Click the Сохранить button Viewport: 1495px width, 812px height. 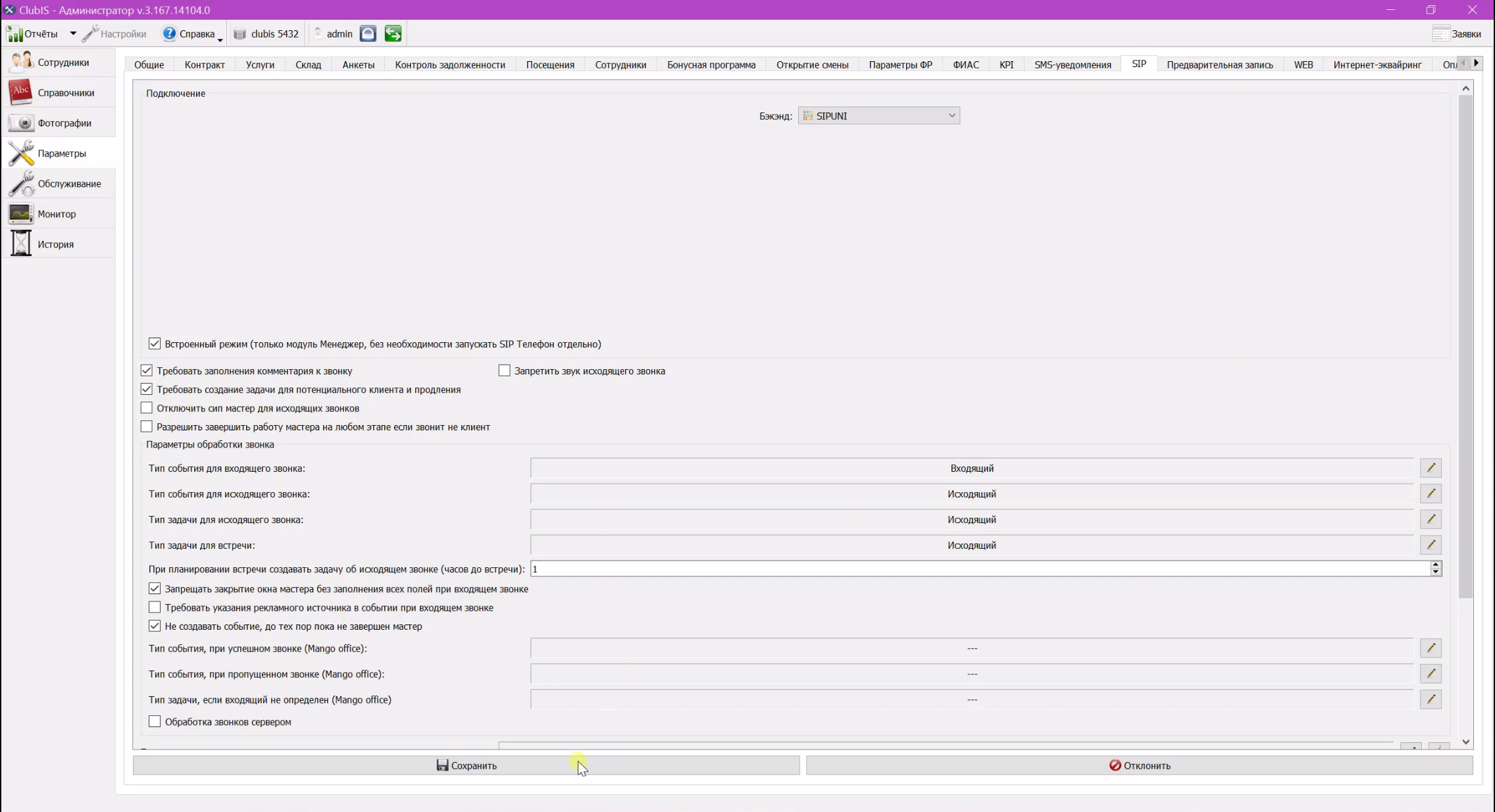point(467,765)
